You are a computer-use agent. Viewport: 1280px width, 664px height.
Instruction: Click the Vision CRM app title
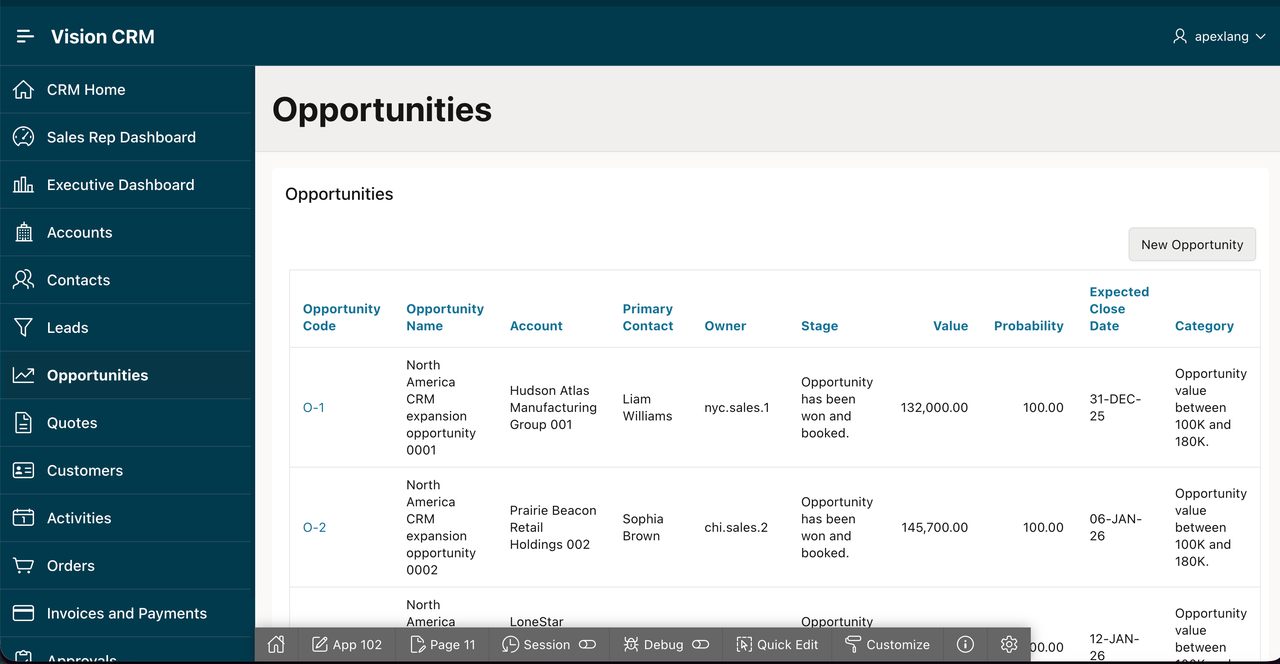point(103,37)
